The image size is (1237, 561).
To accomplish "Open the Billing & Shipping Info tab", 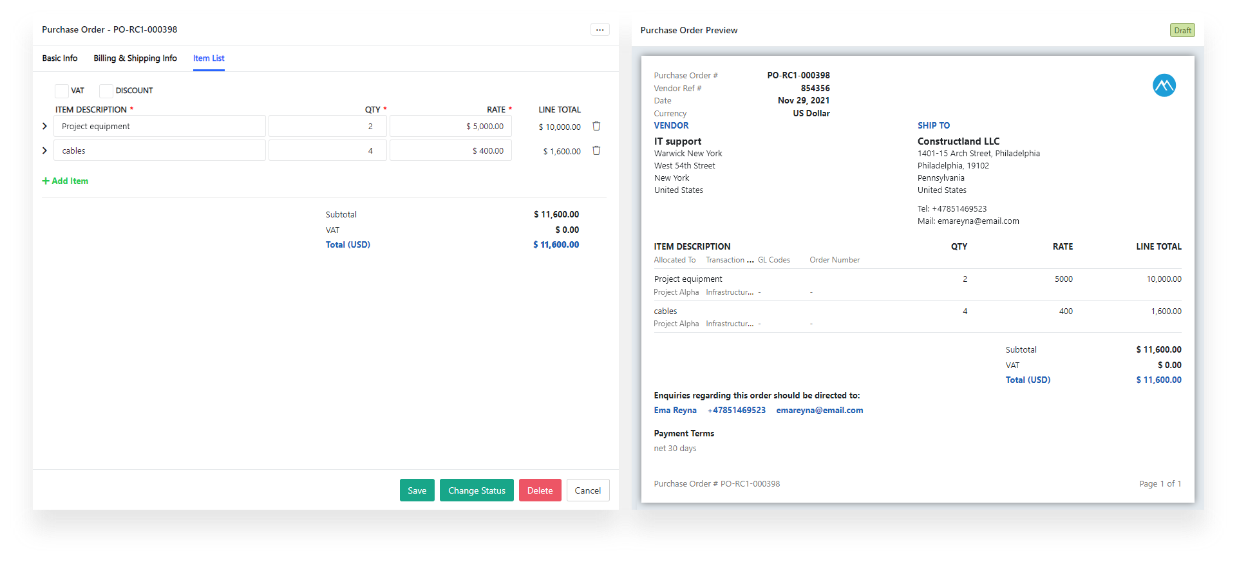I will (x=135, y=58).
